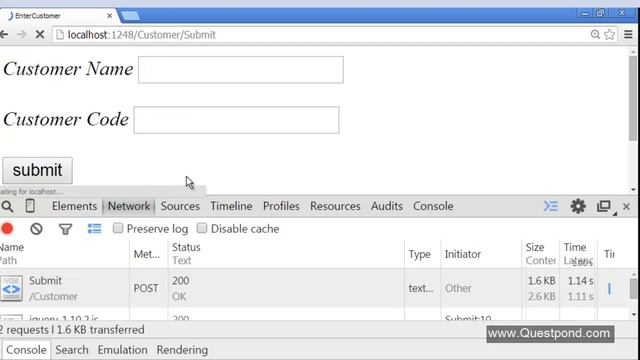
Task: Click the DevTools search magnifier icon
Action: (7, 207)
